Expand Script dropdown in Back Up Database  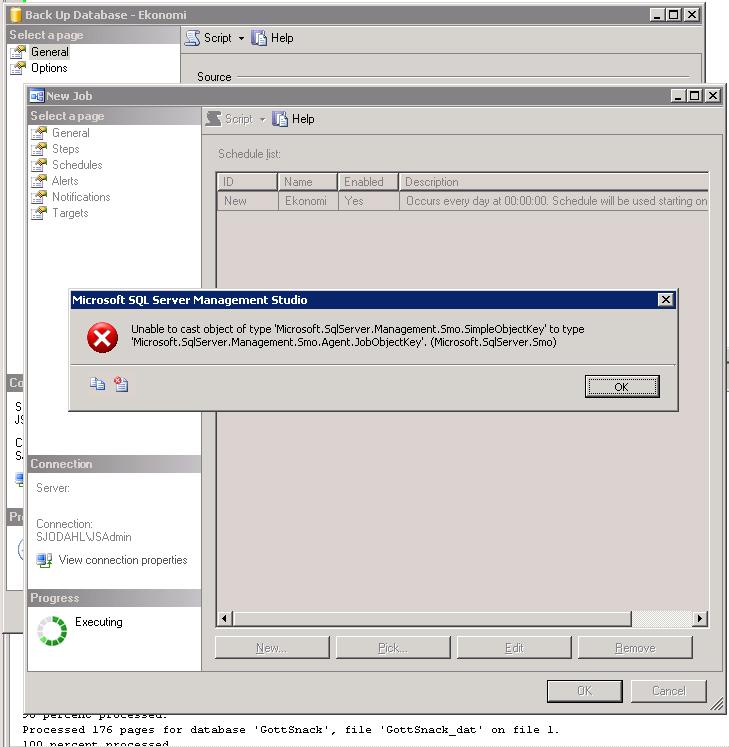tap(242, 38)
